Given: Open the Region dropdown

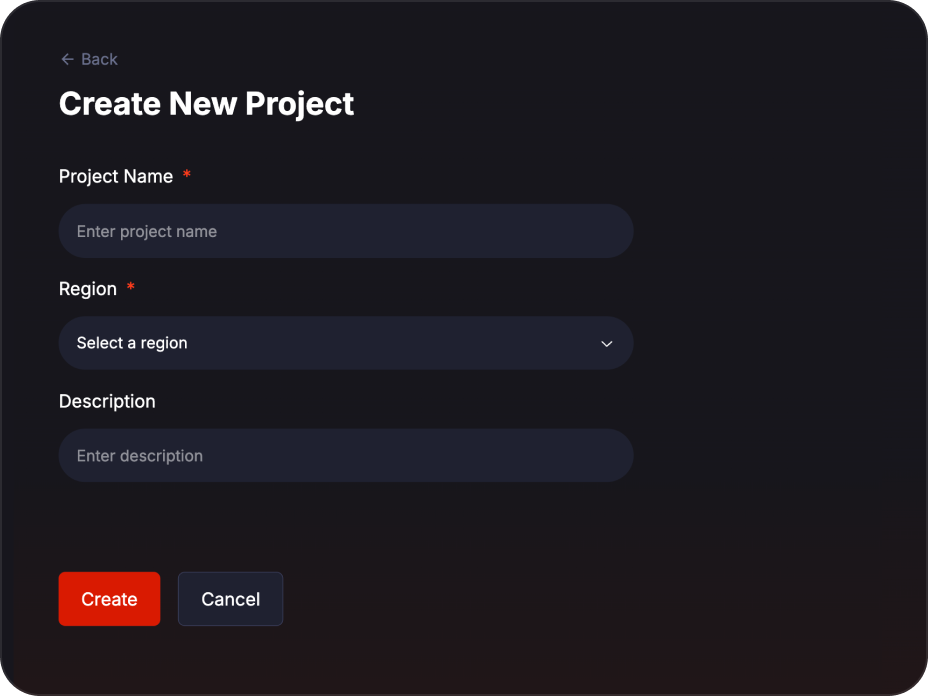Looking at the screenshot, I should pos(345,343).
